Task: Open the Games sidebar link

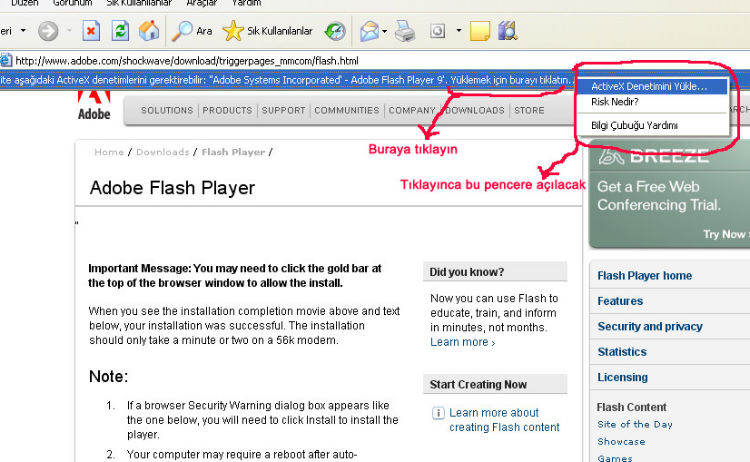Action: [615, 458]
